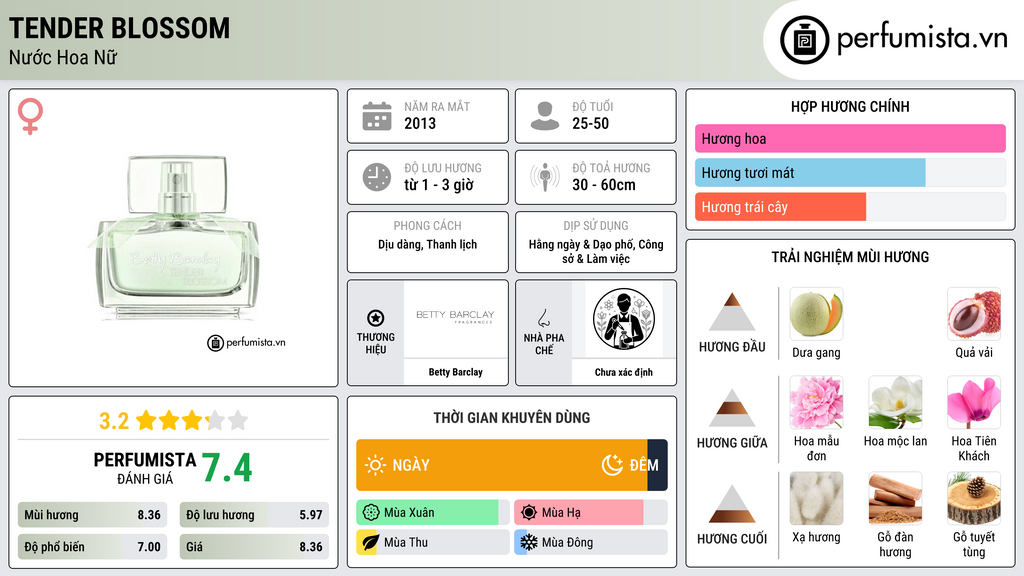Click the calendar icon beside Năm ra mắt

click(377, 116)
